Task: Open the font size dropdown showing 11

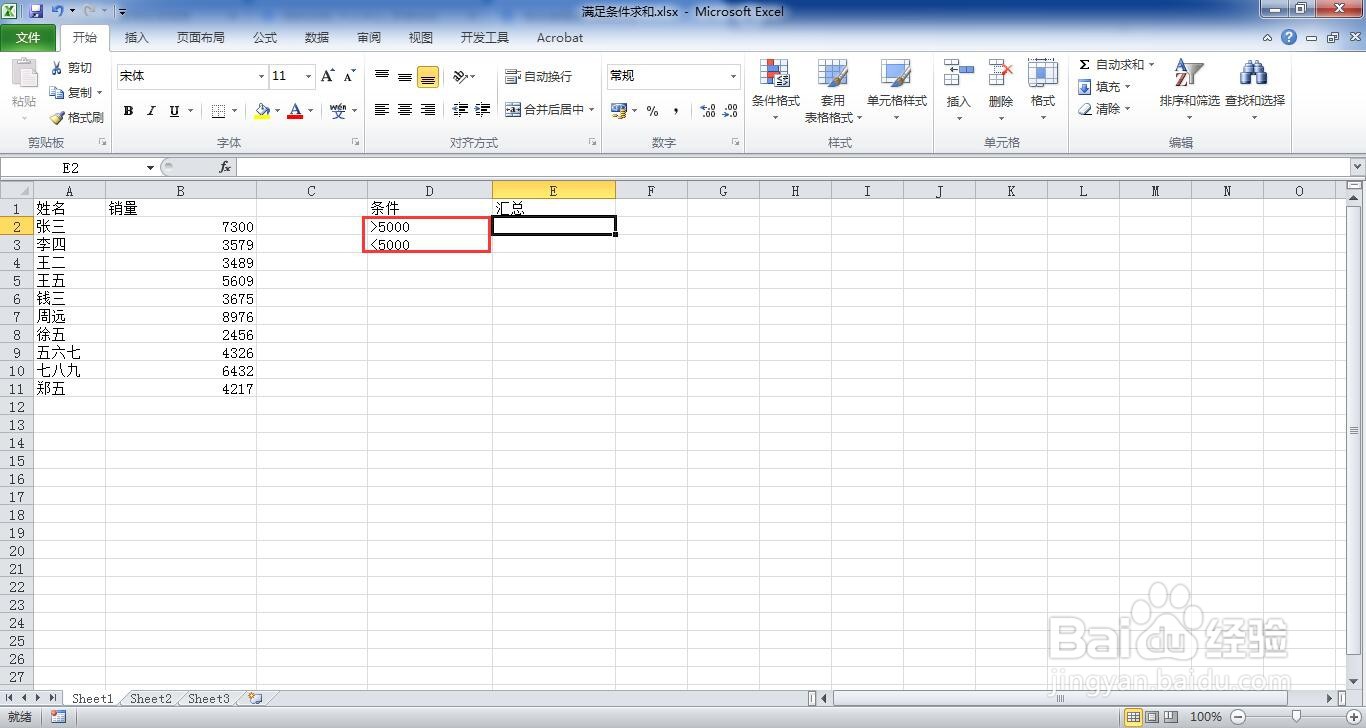Action: pos(308,76)
